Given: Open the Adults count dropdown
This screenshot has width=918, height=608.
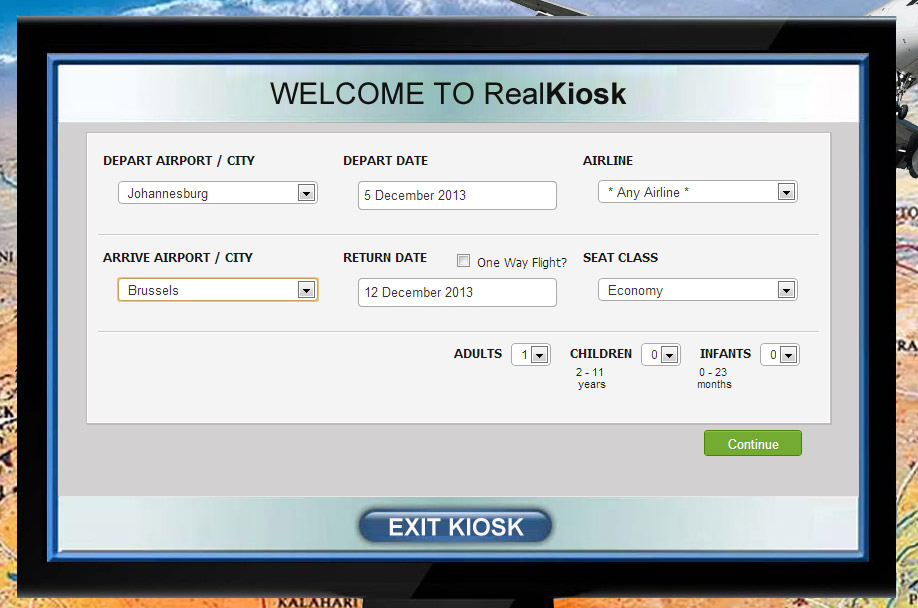Looking at the screenshot, I should tap(531, 355).
